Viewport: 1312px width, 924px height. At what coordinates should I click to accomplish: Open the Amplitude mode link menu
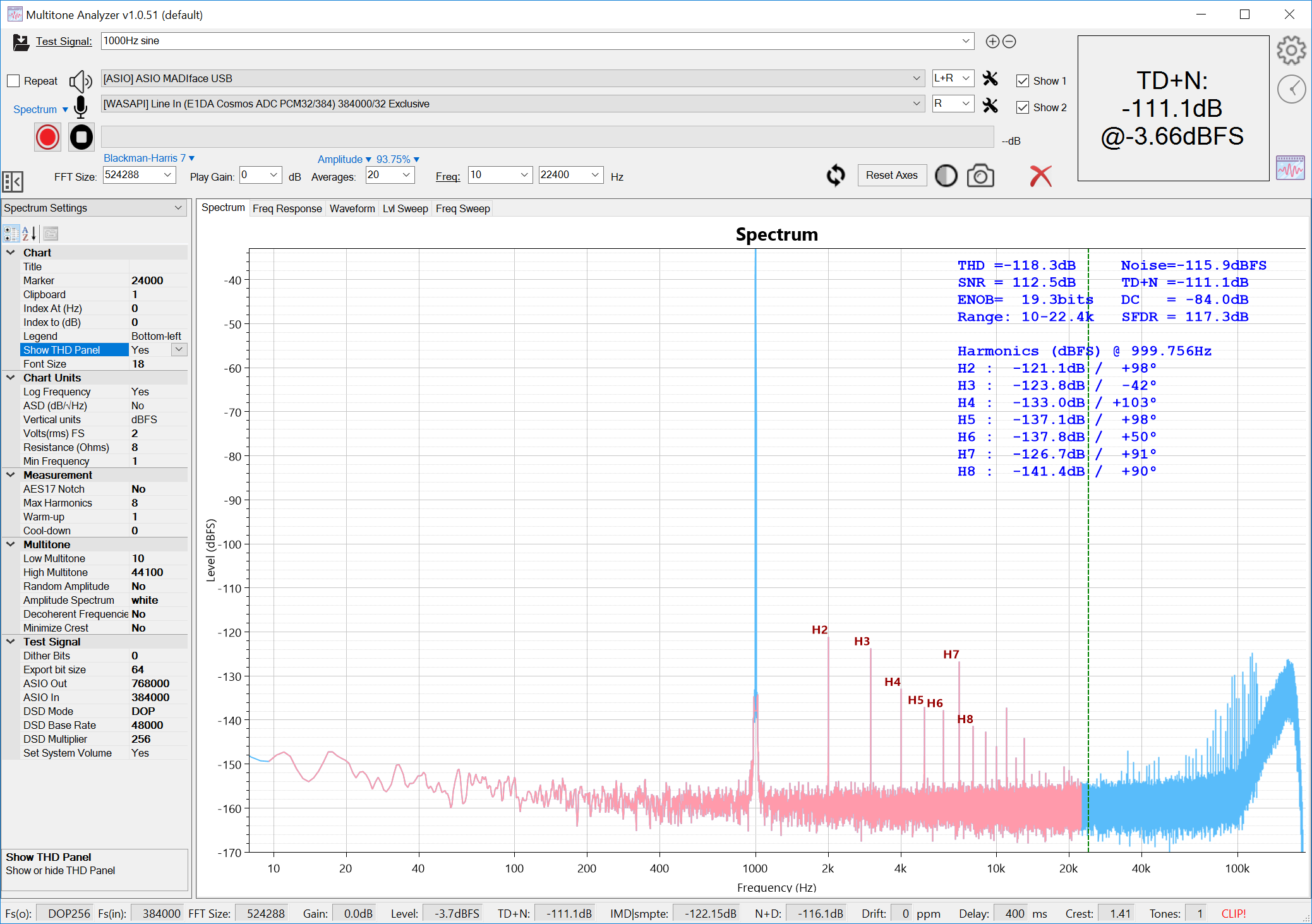point(344,159)
